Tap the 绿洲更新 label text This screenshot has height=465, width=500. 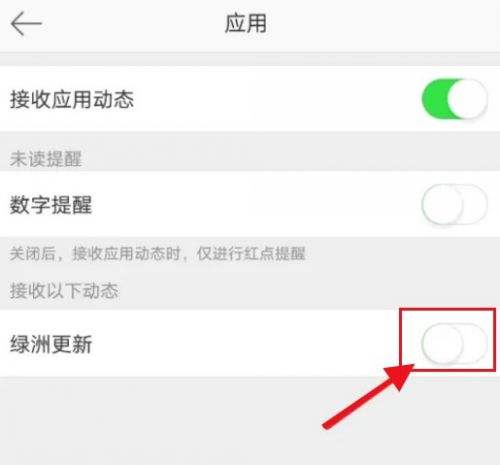(51, 344)
